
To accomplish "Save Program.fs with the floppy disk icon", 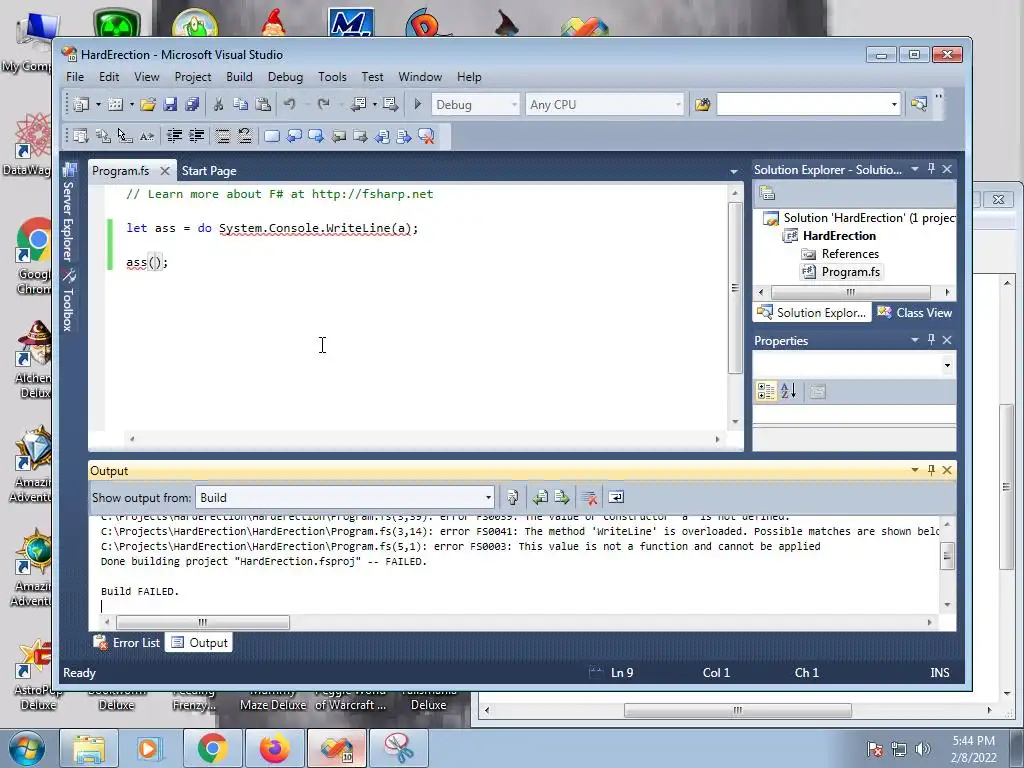I will coord(170,104).
